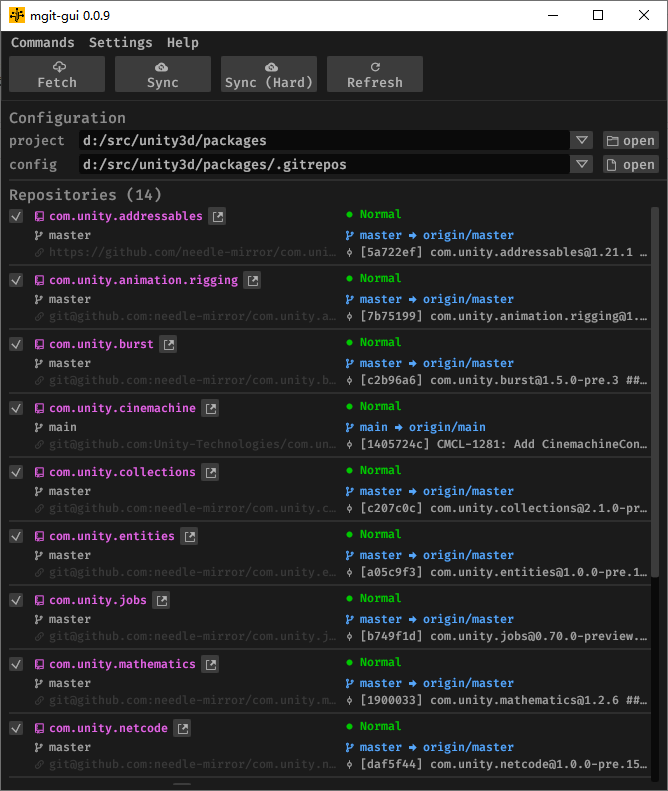Click master → origin/master for com.unity.burst
668x791 pixels.
pos(436,363)
